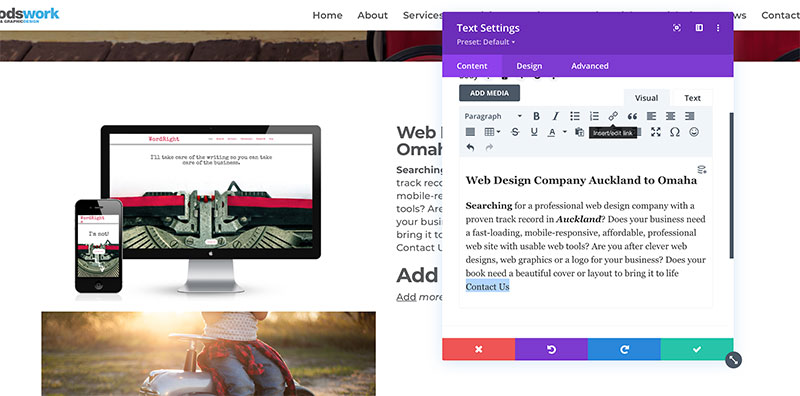Viewport: 800px width, 396px height.
Task: Toggle bold formatting in the editor toolbar
Action: click(536, 116)
